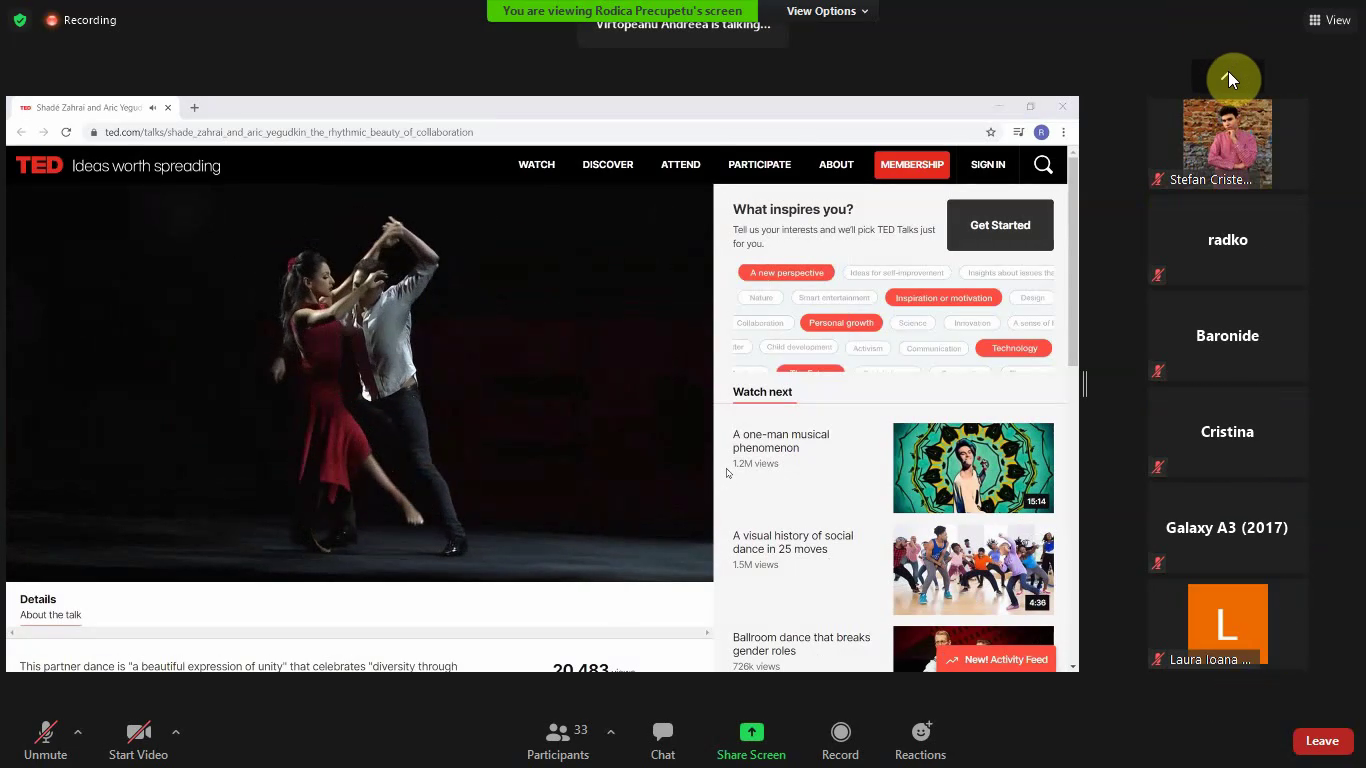The width and height of the screenshot is (1366, 768).
Task: Click the green Share Screen button
Action: point(751,741)
